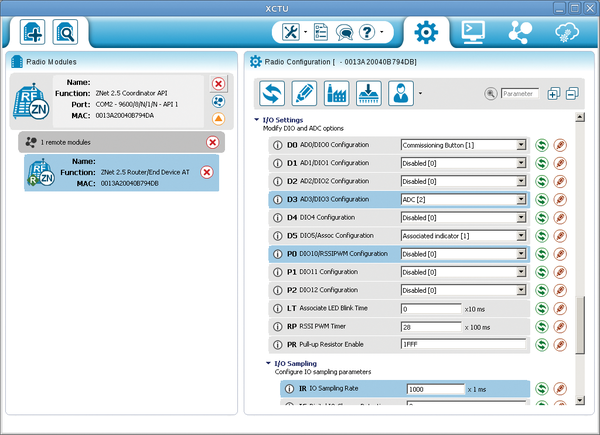Click the IR IO Sampling Rate field
The width and height of the screenshot is (600, 435).
(435, 389)
